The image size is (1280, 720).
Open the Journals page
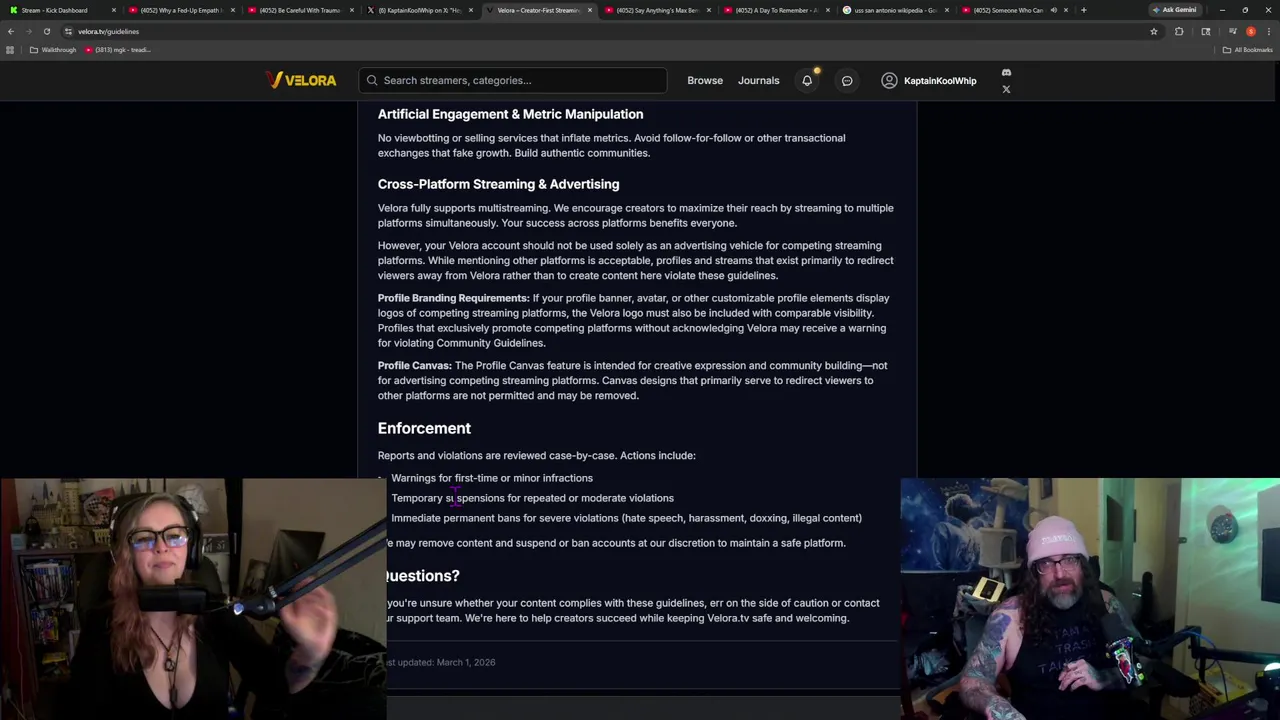click(758, 80)
